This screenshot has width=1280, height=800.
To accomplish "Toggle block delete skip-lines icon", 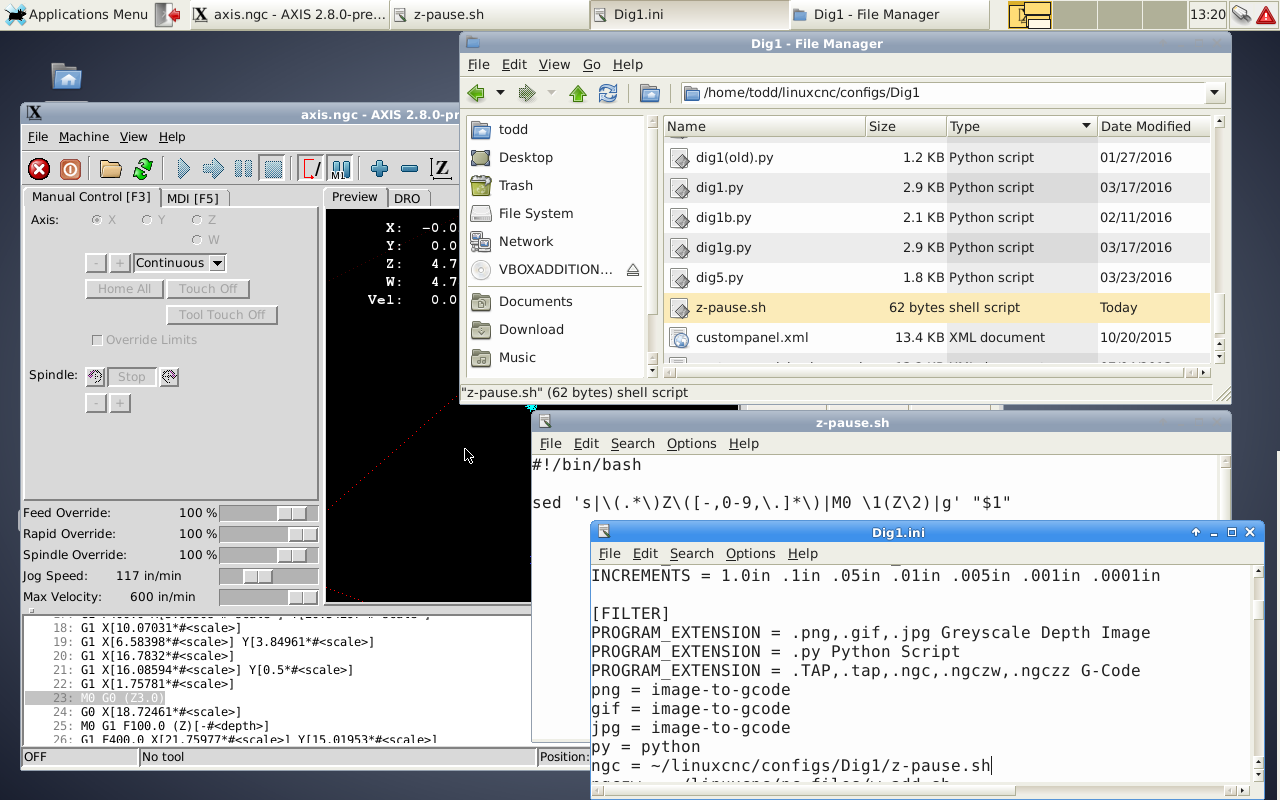I will click(x=311, y=169).
